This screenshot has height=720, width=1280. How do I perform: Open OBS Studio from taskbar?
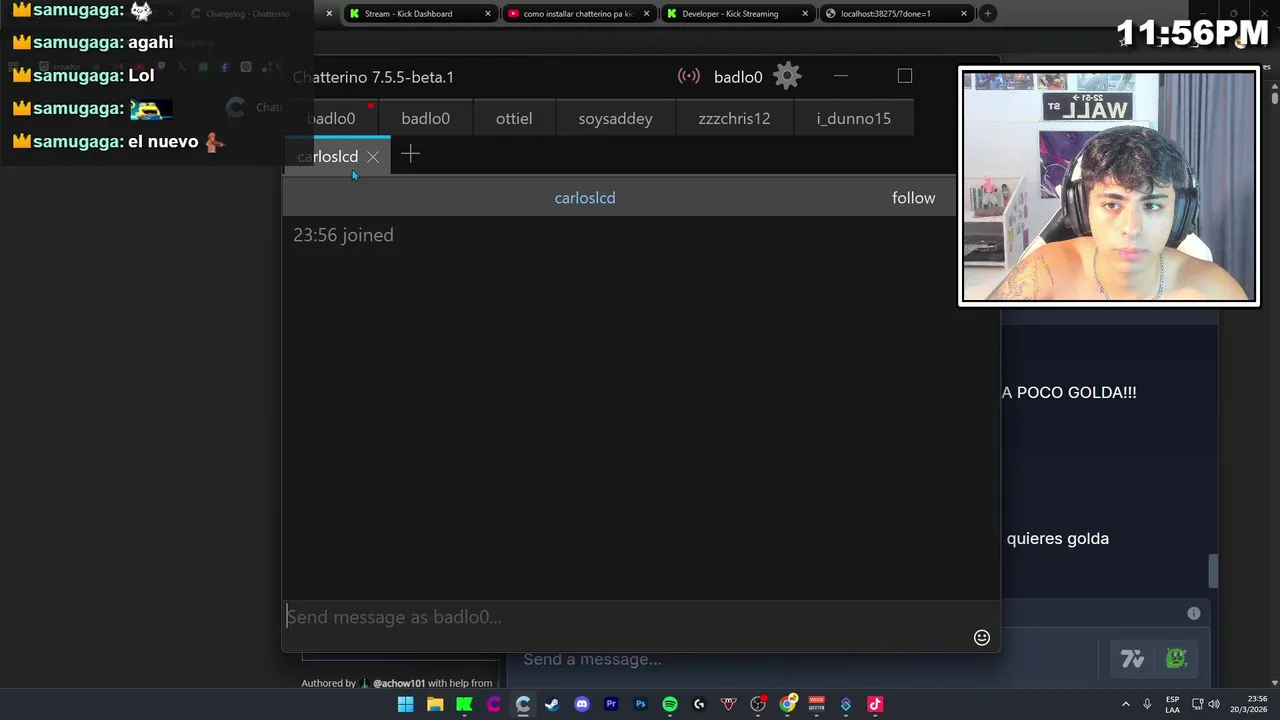pyautogui.click(x=758, y=704)
